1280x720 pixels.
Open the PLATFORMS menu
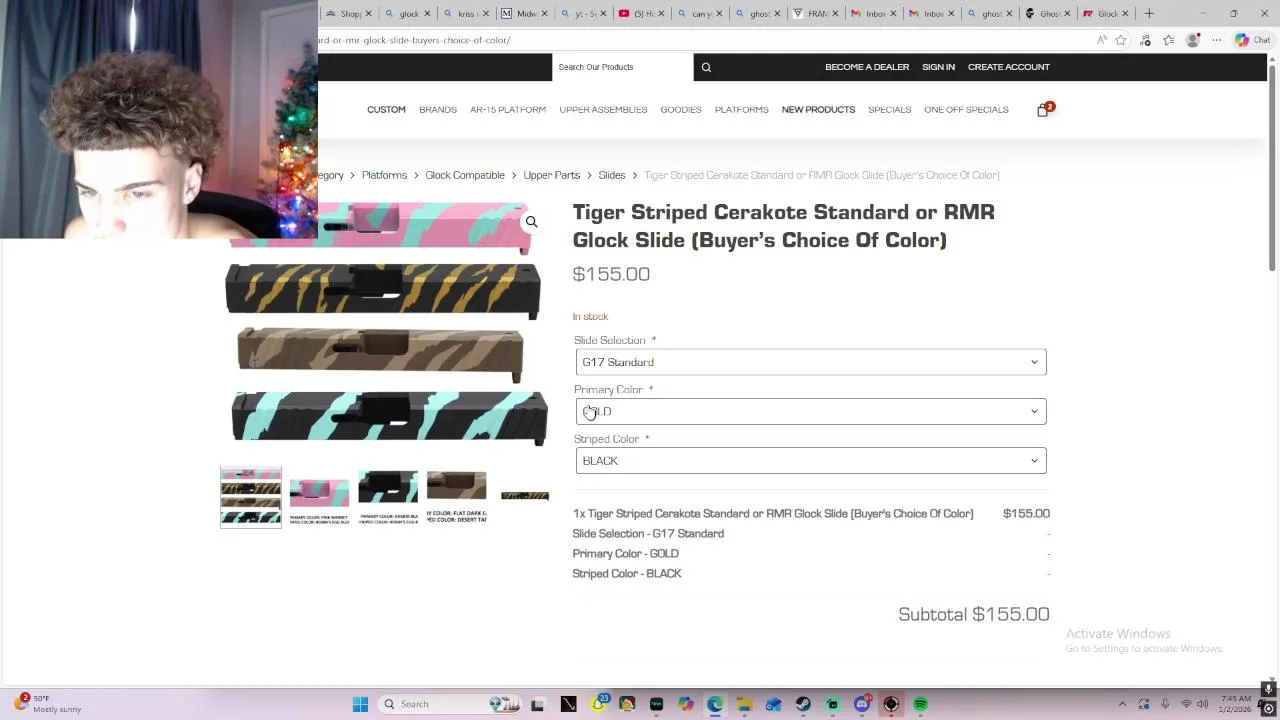pos(742,110)
